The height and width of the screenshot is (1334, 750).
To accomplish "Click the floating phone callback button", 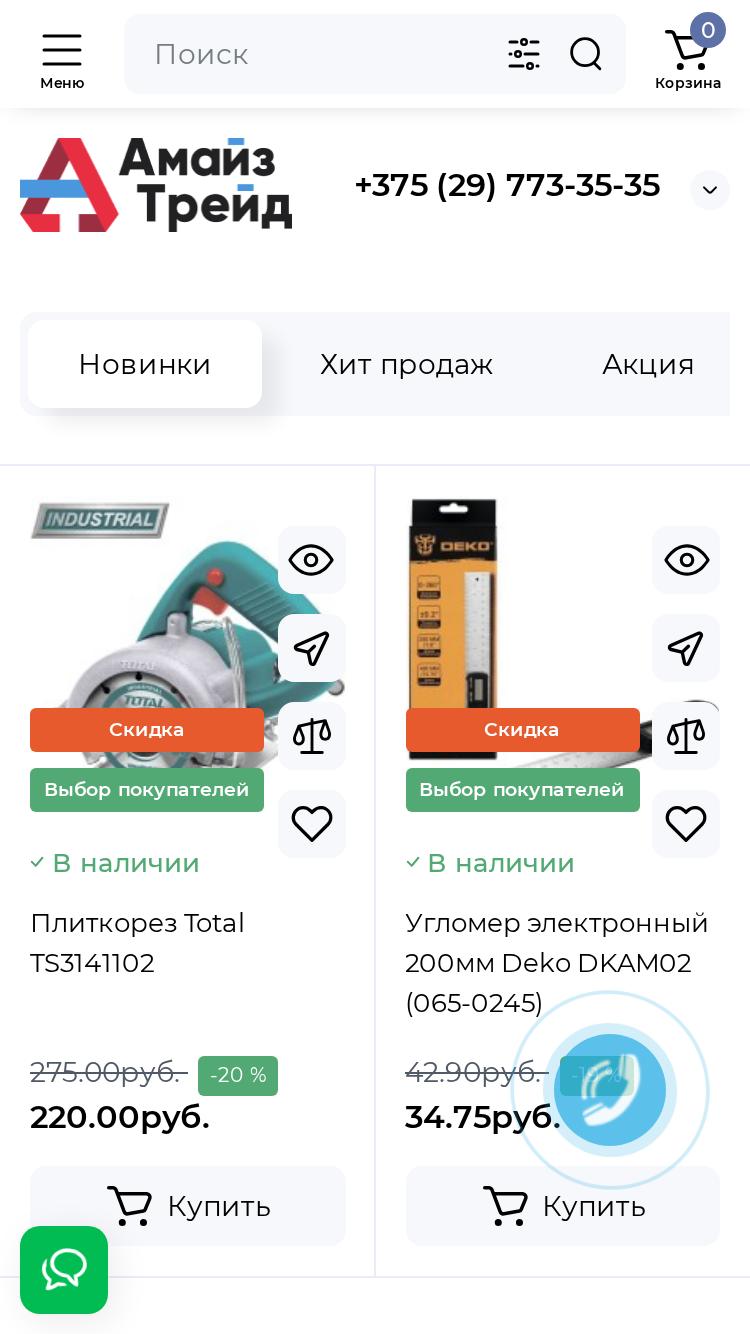I will [x=610, y=1090].
